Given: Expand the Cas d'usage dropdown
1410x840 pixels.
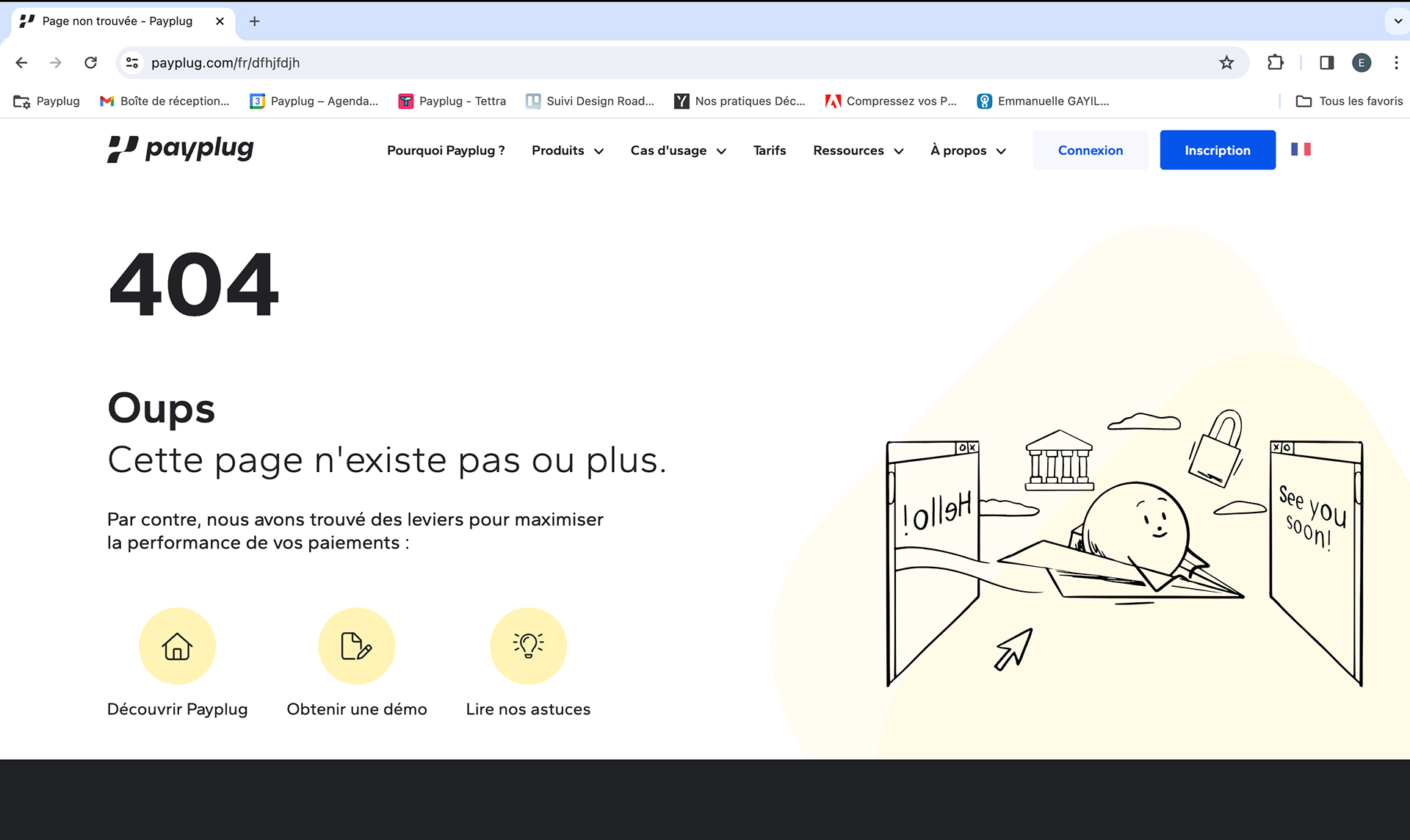Looking at the screenshot, I should pos(678,151).
